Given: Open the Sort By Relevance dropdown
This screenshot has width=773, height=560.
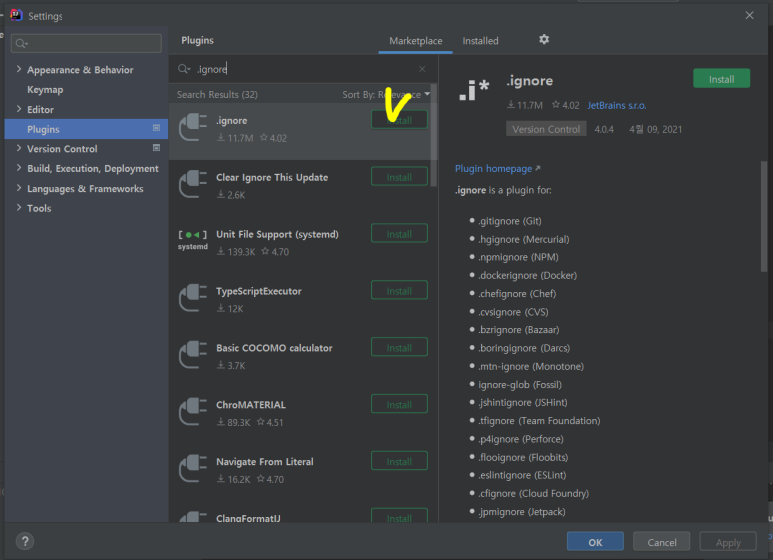Looking at the screenshot, I should [386, 95].
